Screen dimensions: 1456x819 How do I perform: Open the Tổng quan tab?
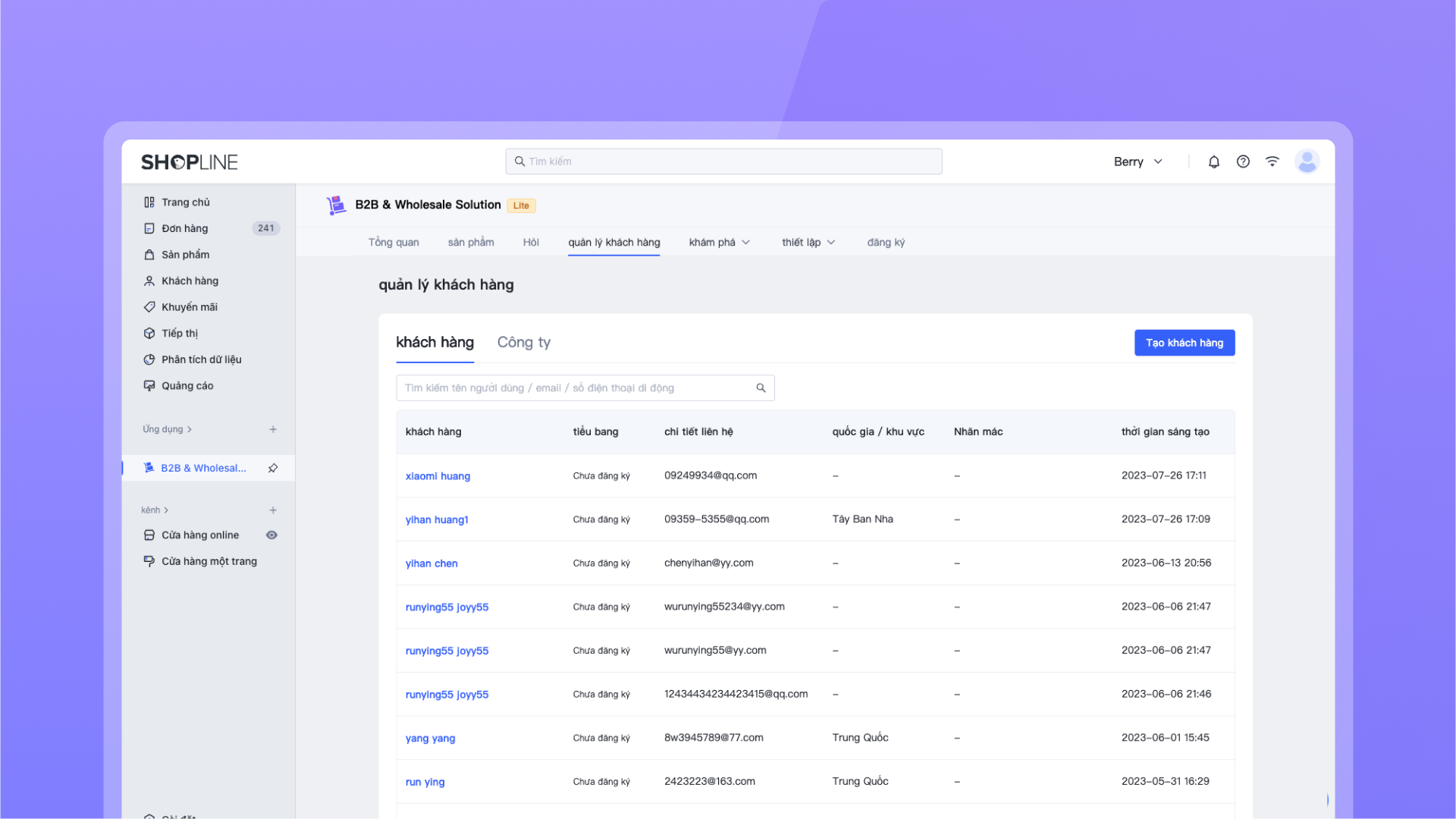[x=394, y=243]
